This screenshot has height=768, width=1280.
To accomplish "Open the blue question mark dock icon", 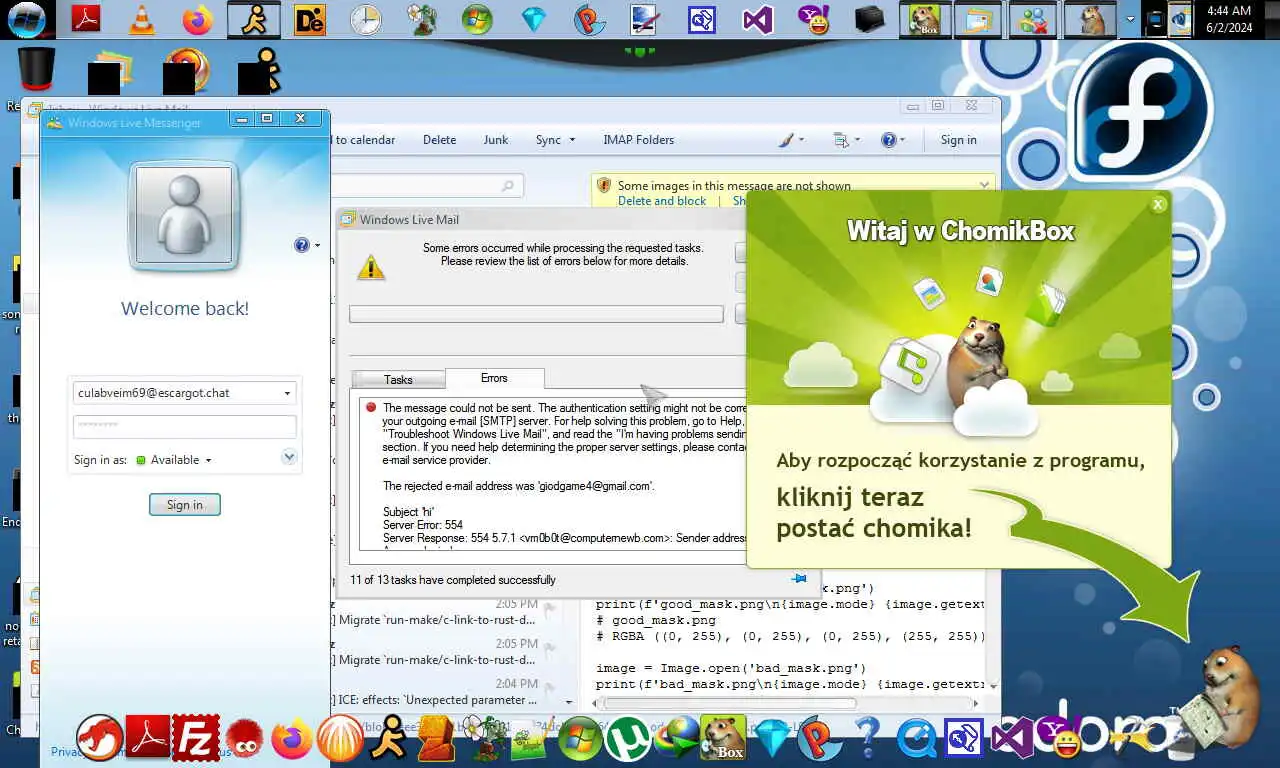I will [867, 739].
